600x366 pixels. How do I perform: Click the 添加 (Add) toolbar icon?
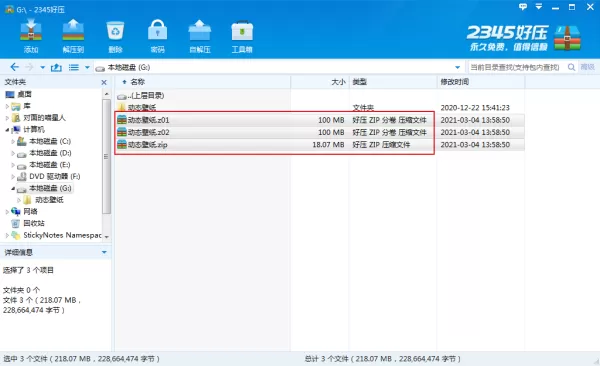[x=31, y=31]
